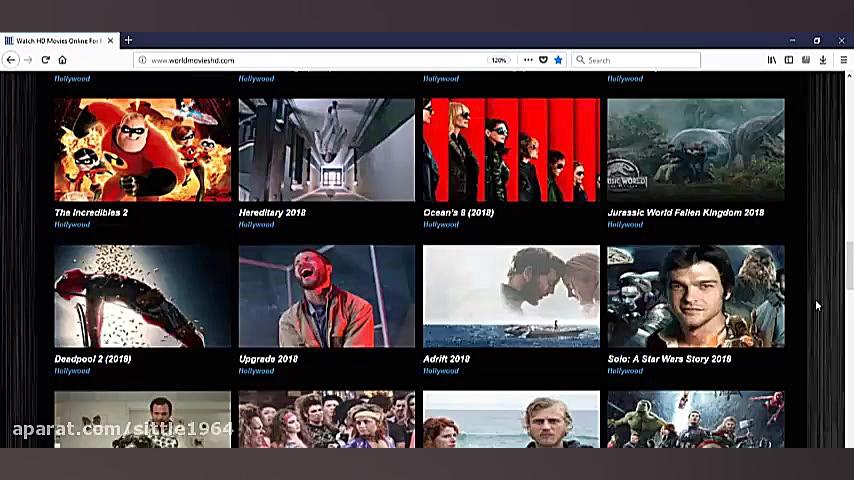This screenshot has width=854, height=480.
Task: Open the browser home page
Action: point(63,60)
